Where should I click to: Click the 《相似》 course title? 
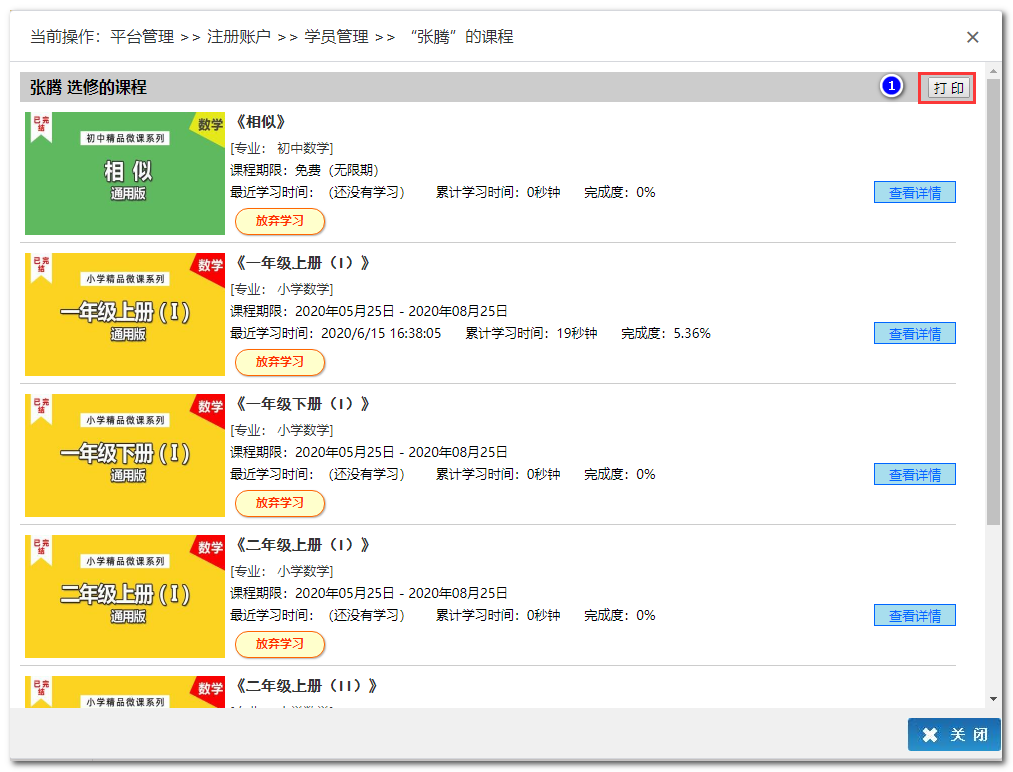(262, 122)
